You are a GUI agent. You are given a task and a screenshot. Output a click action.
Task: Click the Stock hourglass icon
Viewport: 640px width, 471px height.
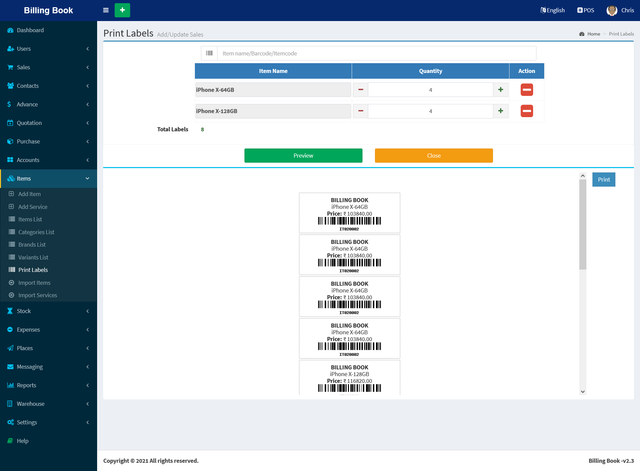[x=10, y=311]
